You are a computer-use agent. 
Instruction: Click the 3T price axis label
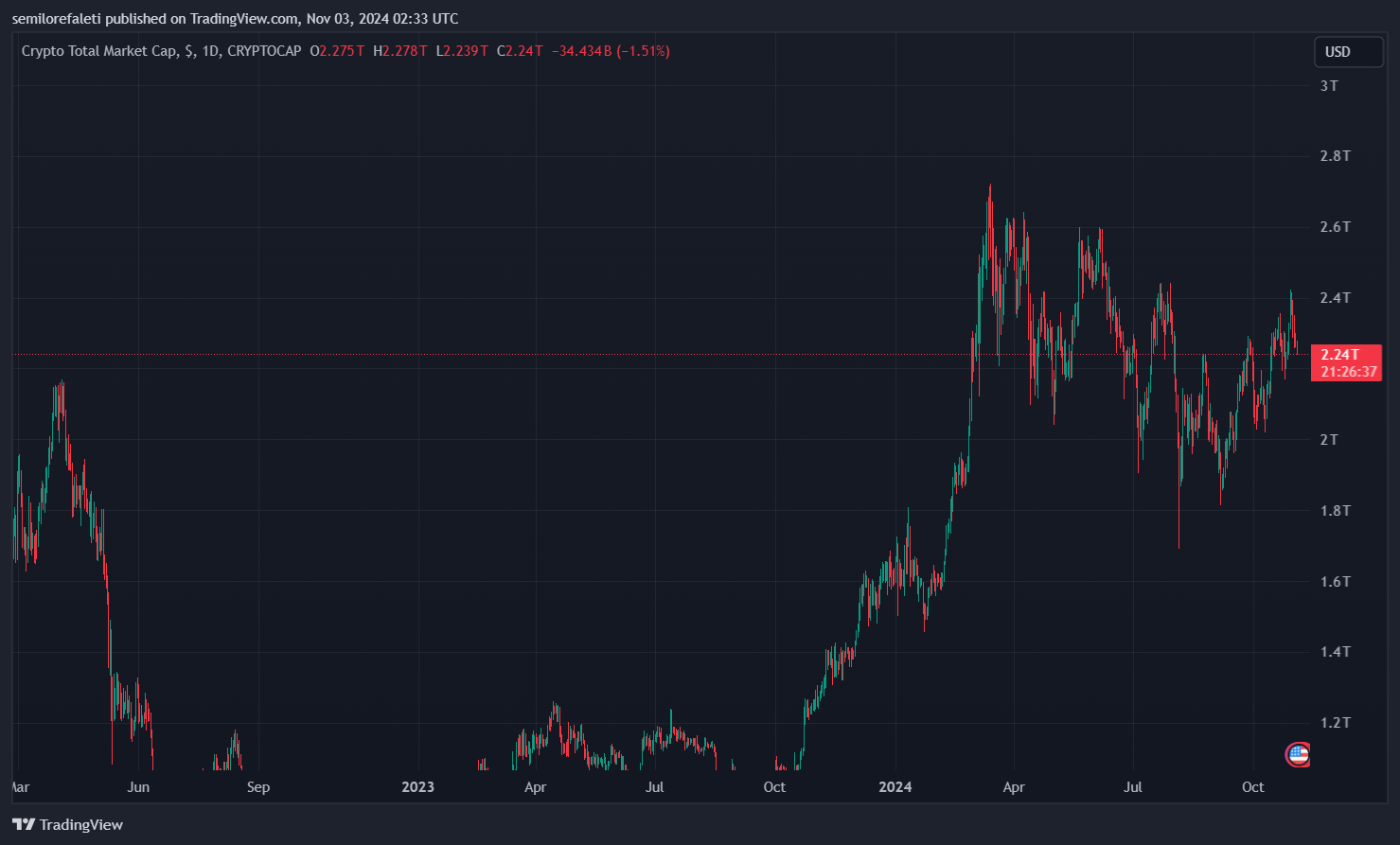[x=1329, y=86]
